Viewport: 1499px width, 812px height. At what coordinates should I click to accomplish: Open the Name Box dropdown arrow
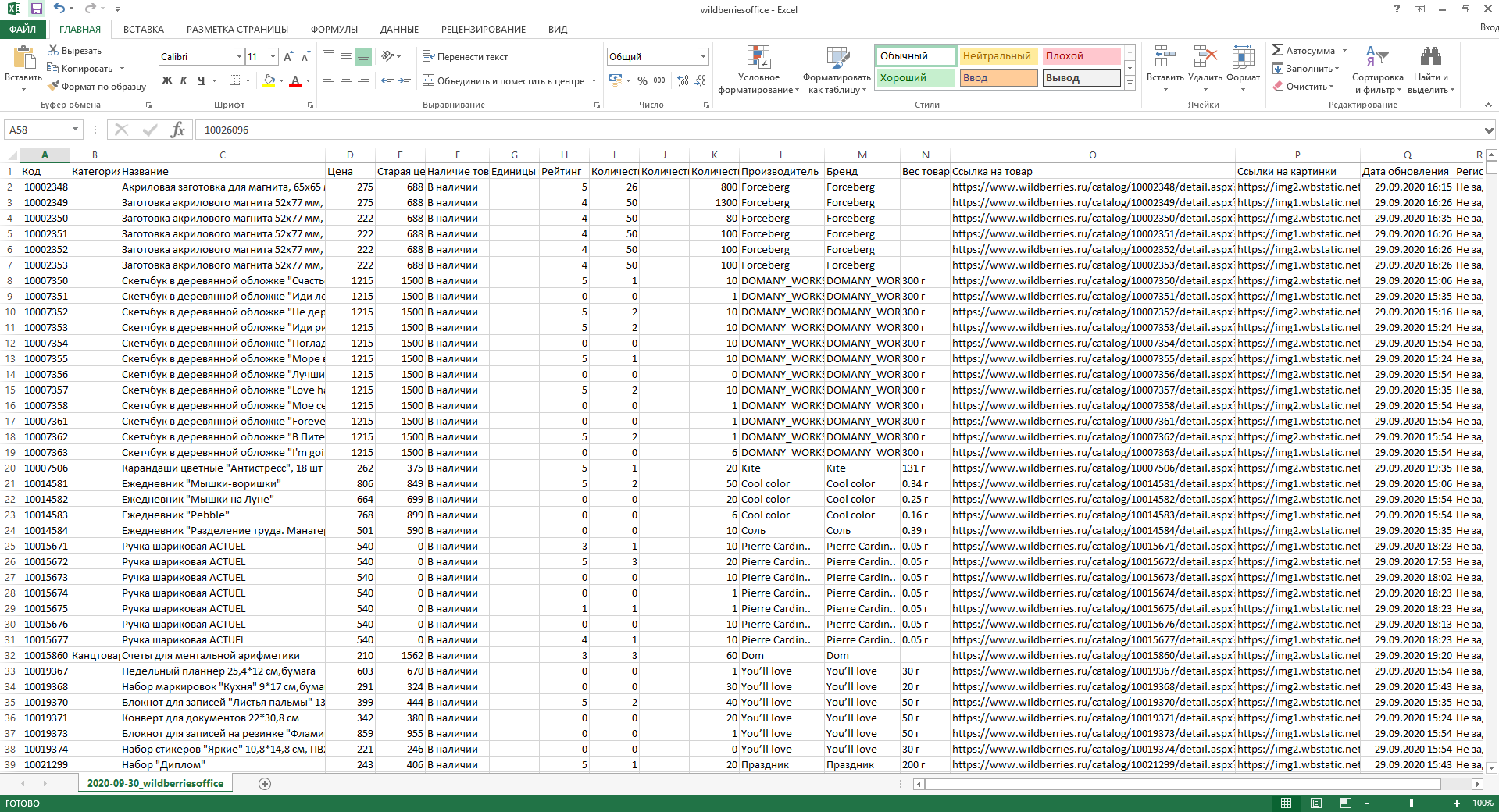pos(76,130)
